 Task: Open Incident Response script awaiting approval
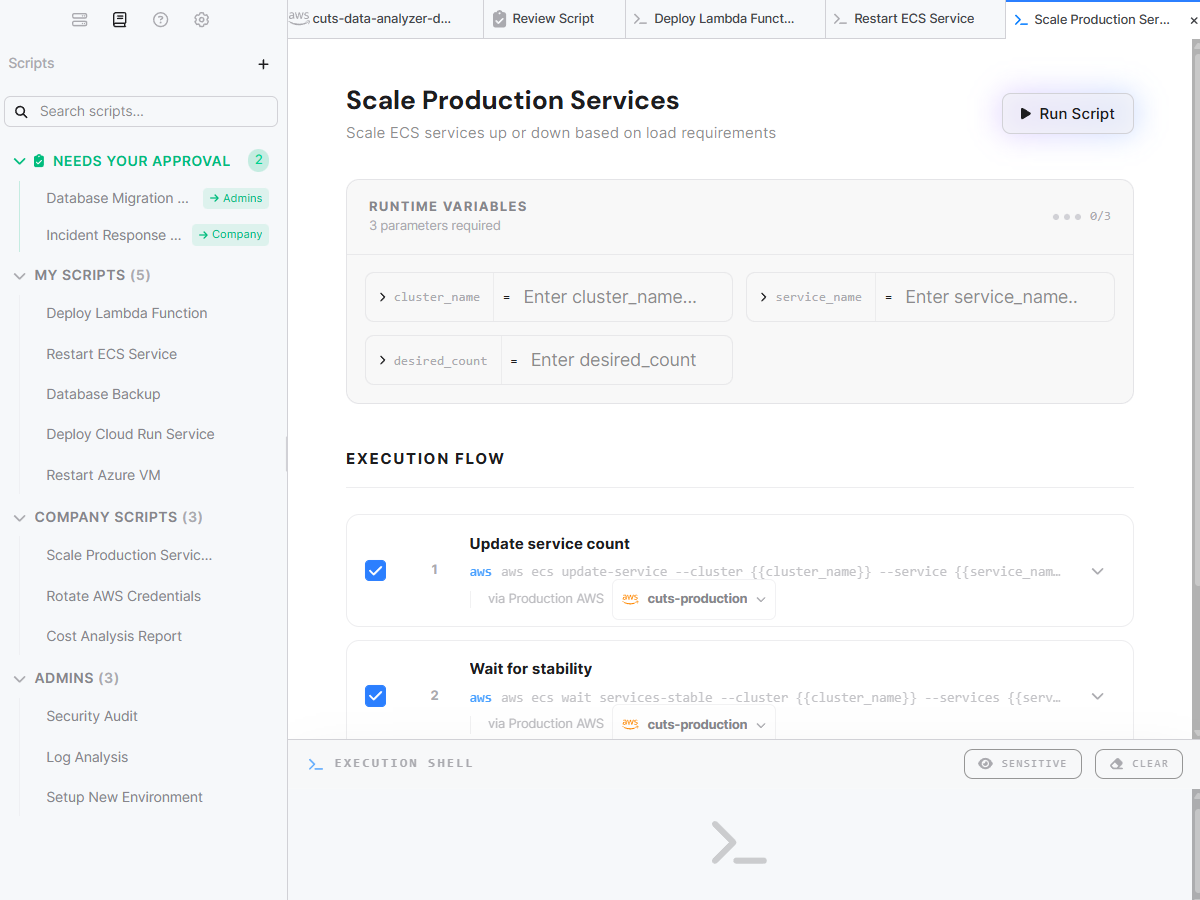(x=114, y=235)
